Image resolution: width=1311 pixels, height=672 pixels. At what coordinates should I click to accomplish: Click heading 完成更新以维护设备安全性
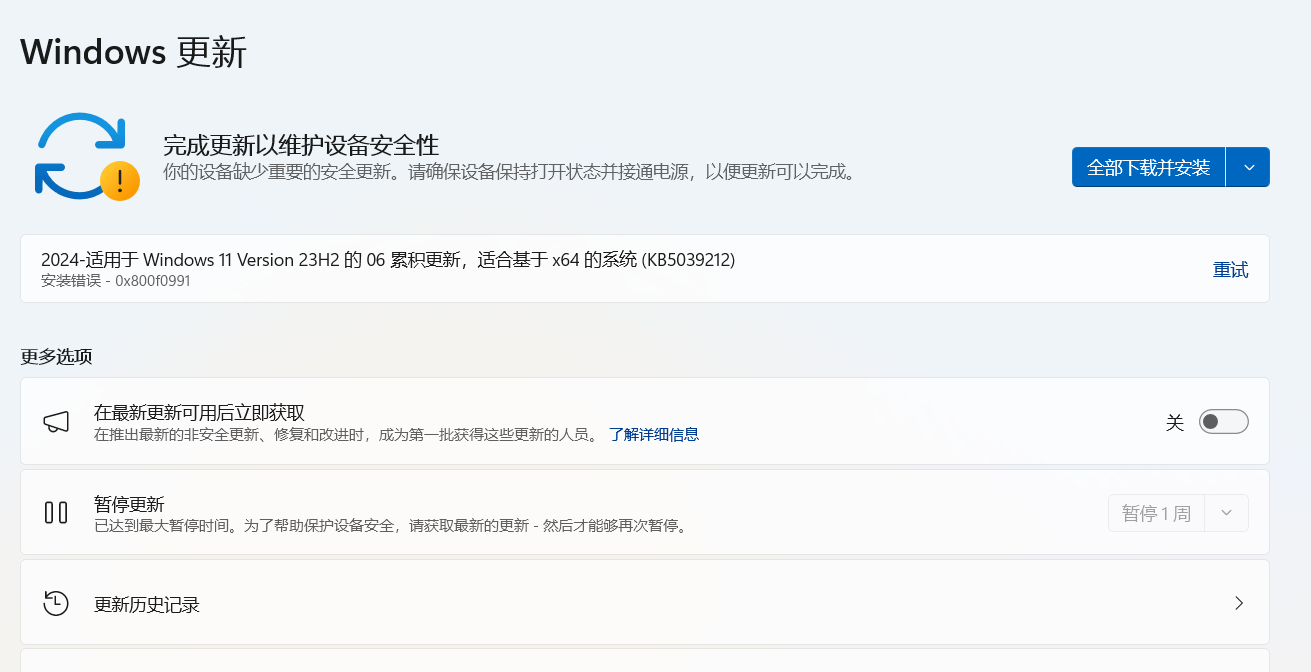(x=301, y=145)
